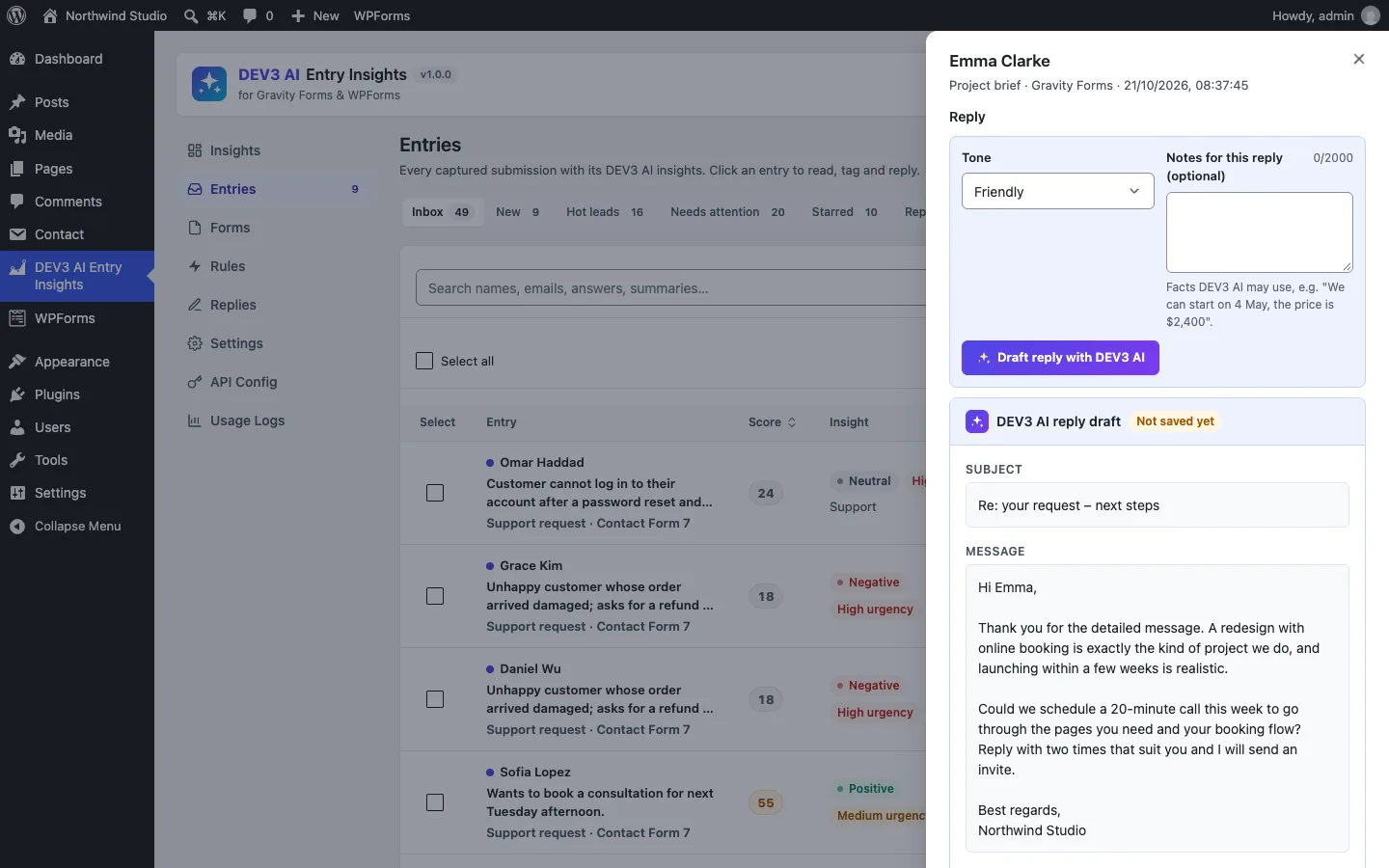Click the entries search field
1389x868 pixels.
671,287
